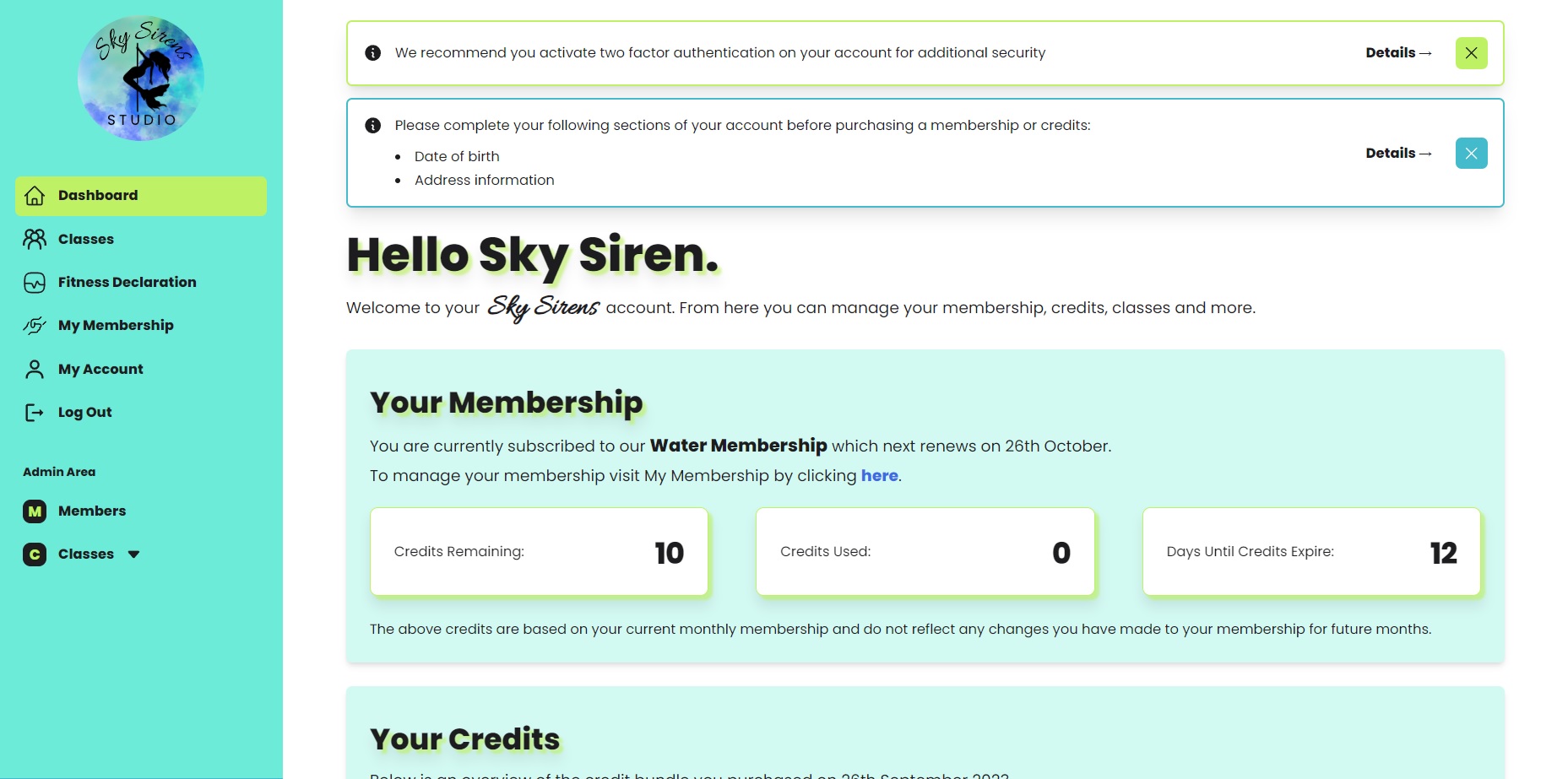Click the Log Out arrow icon
Viewport: 1568px width, 779px height.
pyautogui.click(x=34, y=412)
